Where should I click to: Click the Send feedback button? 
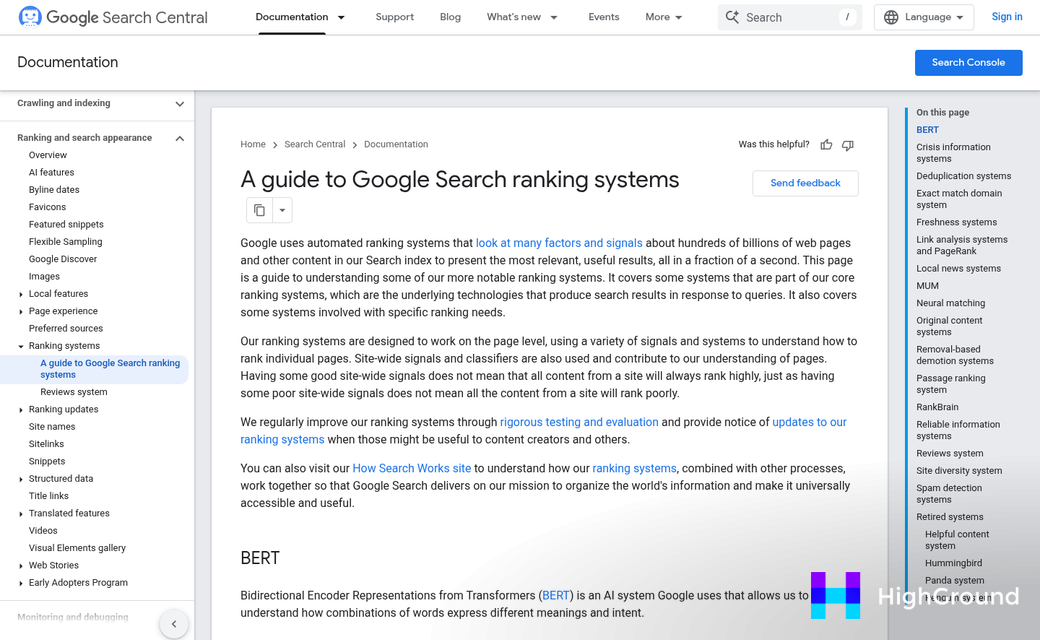click(x=805, y=183)
